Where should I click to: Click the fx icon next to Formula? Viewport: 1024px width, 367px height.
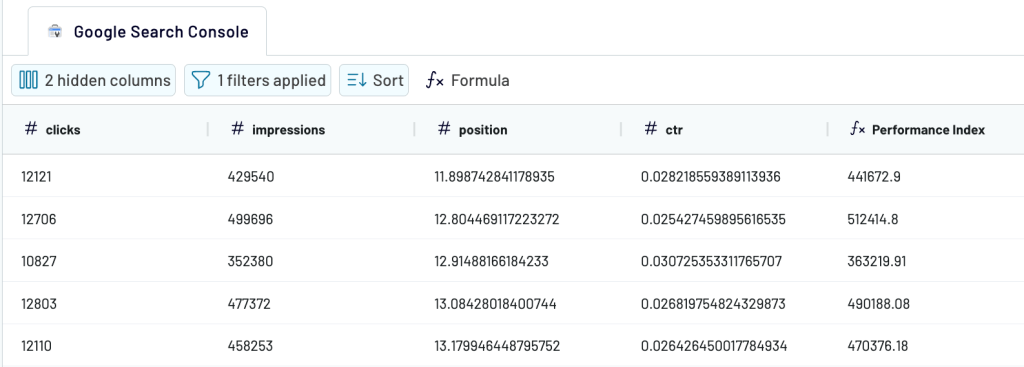point(435,80)
